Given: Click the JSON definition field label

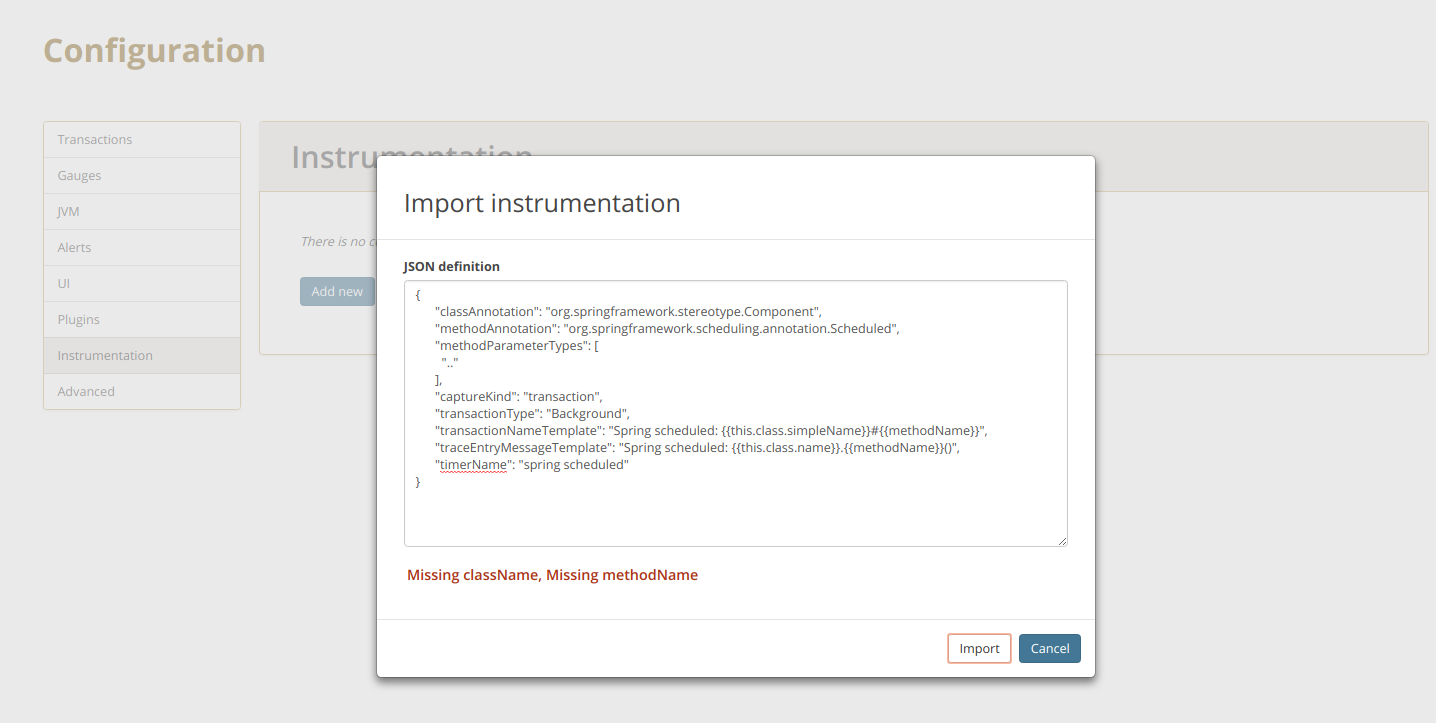Looking at the screenshot, I should [x=451, y=266].
